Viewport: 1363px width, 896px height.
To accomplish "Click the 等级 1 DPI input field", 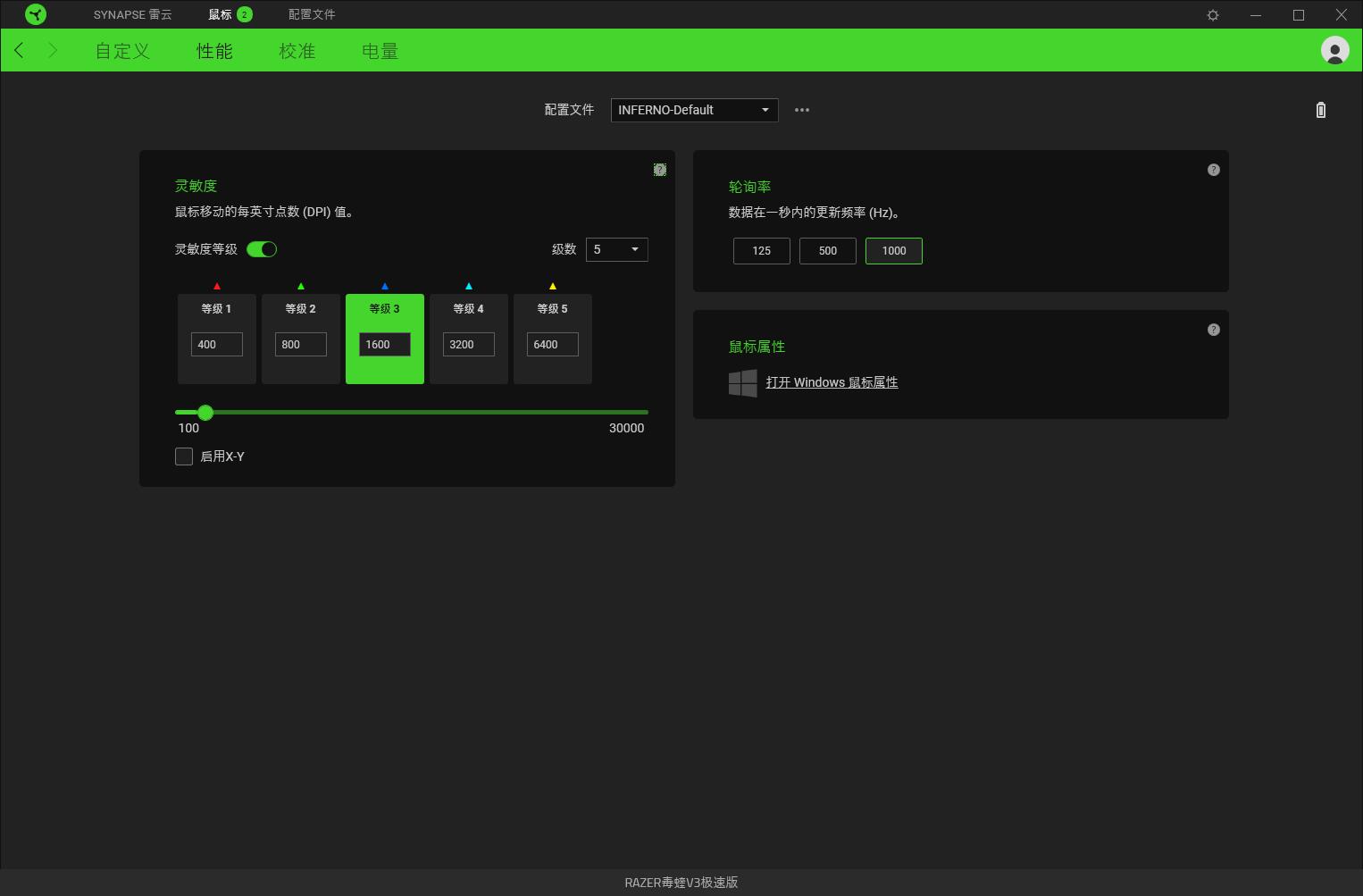I will [216, 345].
